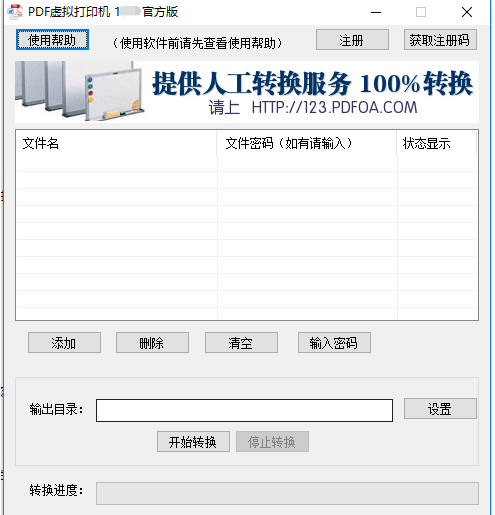Open the 使用帮助 help button
The height and width of the screenshot is (515, 495).
click(52, 40)
